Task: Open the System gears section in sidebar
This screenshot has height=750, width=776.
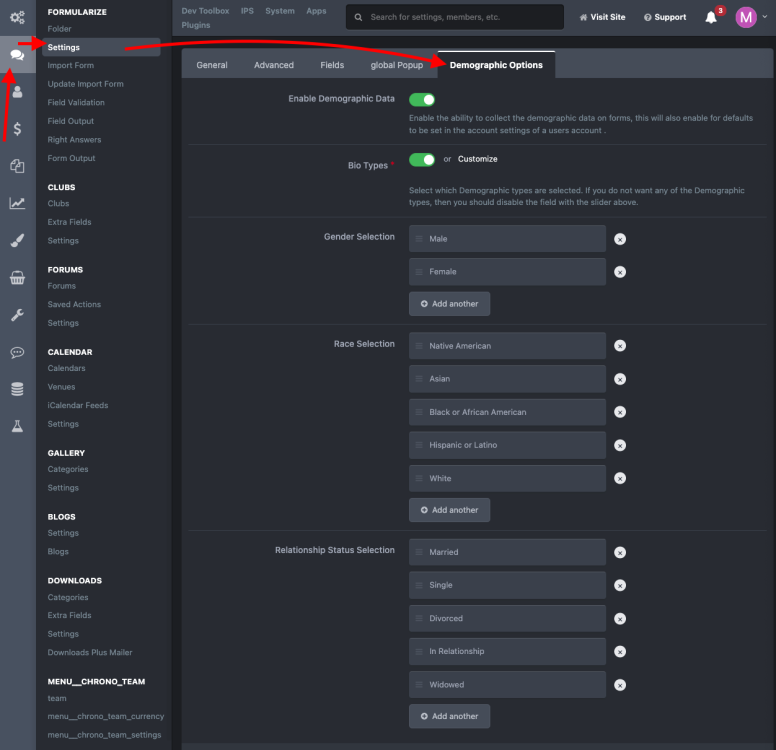Action: 17,17
